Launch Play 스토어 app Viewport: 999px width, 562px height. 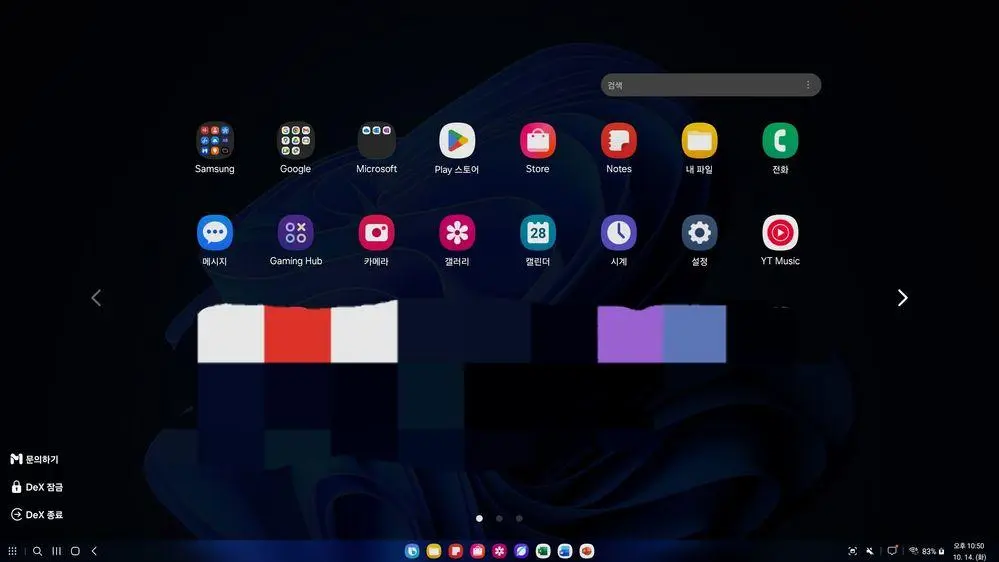[x=457, y=141]
